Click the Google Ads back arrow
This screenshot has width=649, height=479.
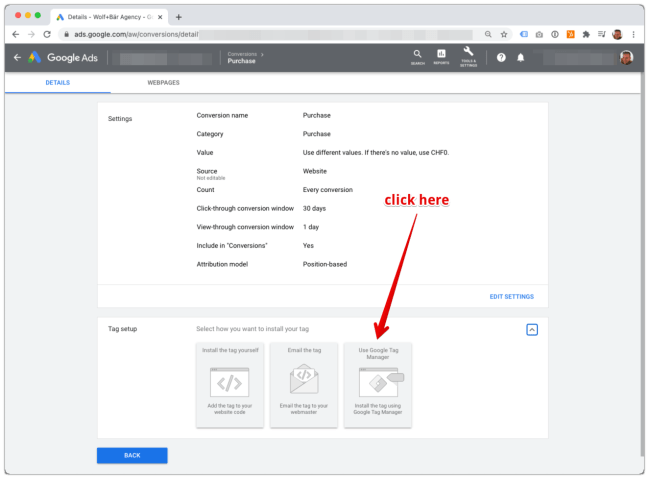click(17, 57)
